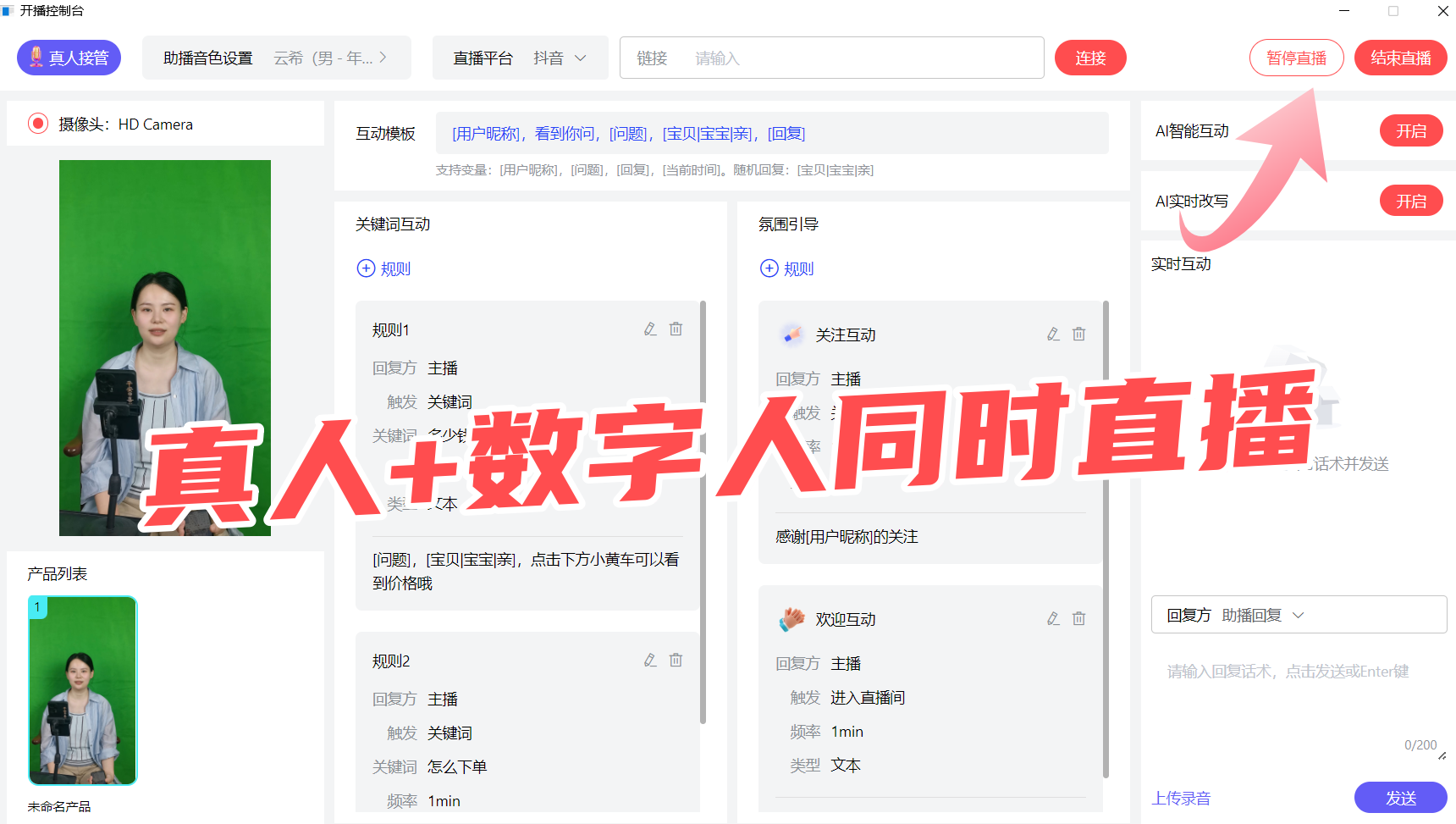
Task: Toggle the HD Camera record indicator
Action: tap(38, 124)
